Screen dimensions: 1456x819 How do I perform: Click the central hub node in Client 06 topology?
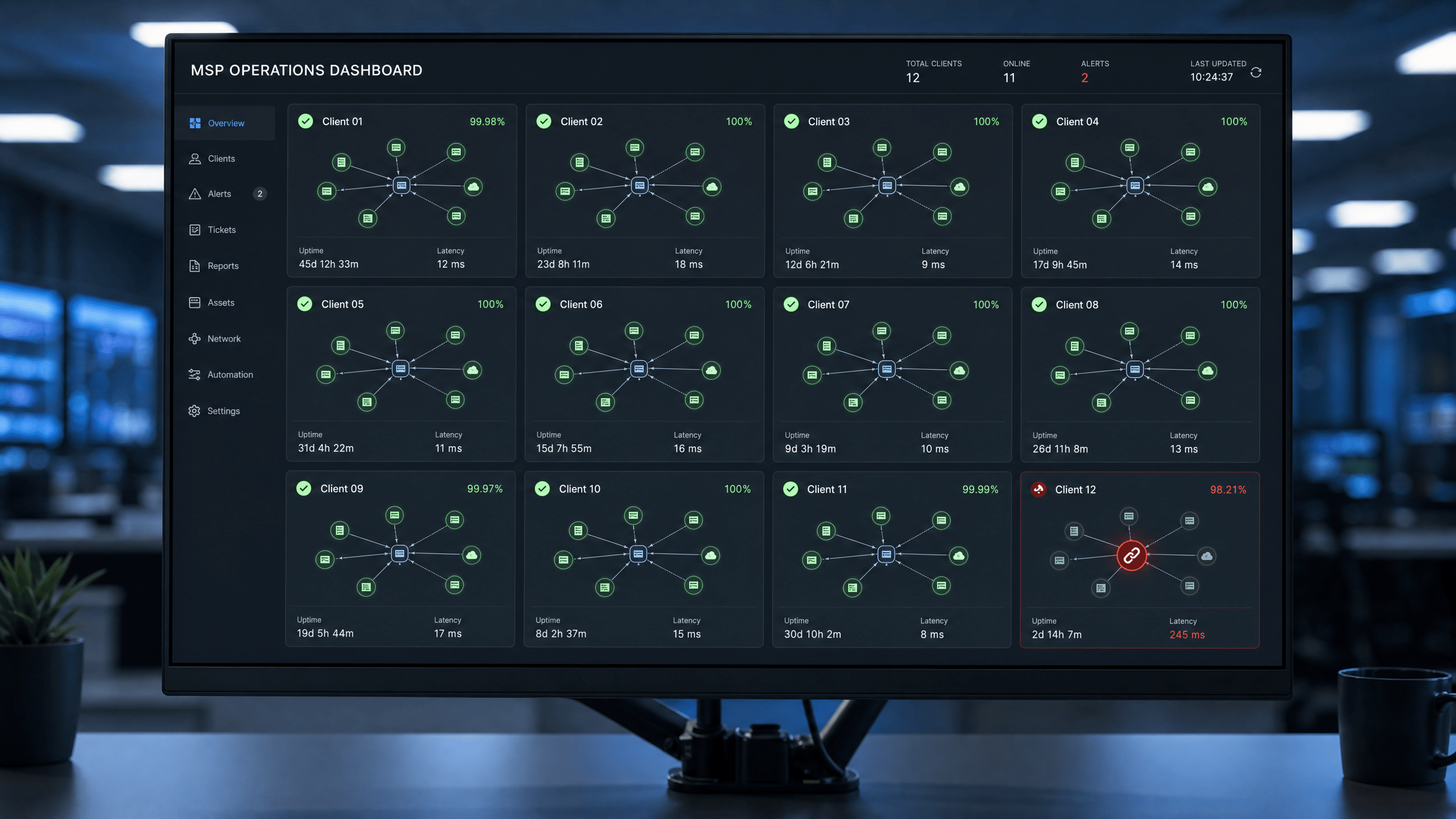(x=639, y=369)
